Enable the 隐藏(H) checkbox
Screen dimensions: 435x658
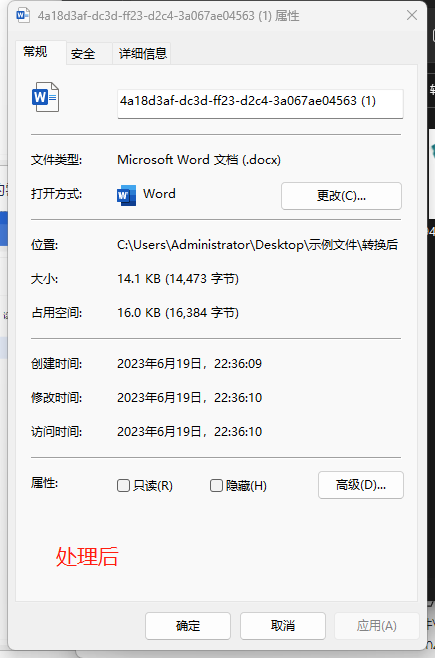coord(216,486)
